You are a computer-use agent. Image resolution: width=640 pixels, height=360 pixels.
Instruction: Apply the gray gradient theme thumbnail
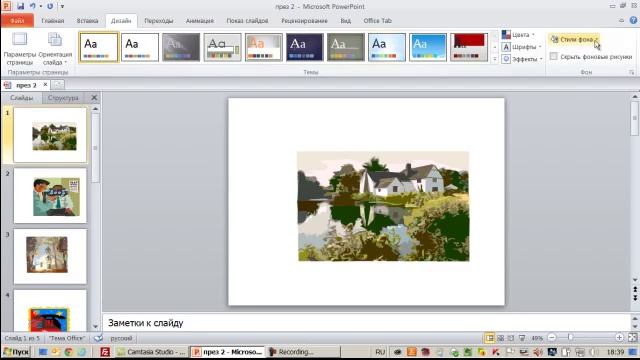181,47
